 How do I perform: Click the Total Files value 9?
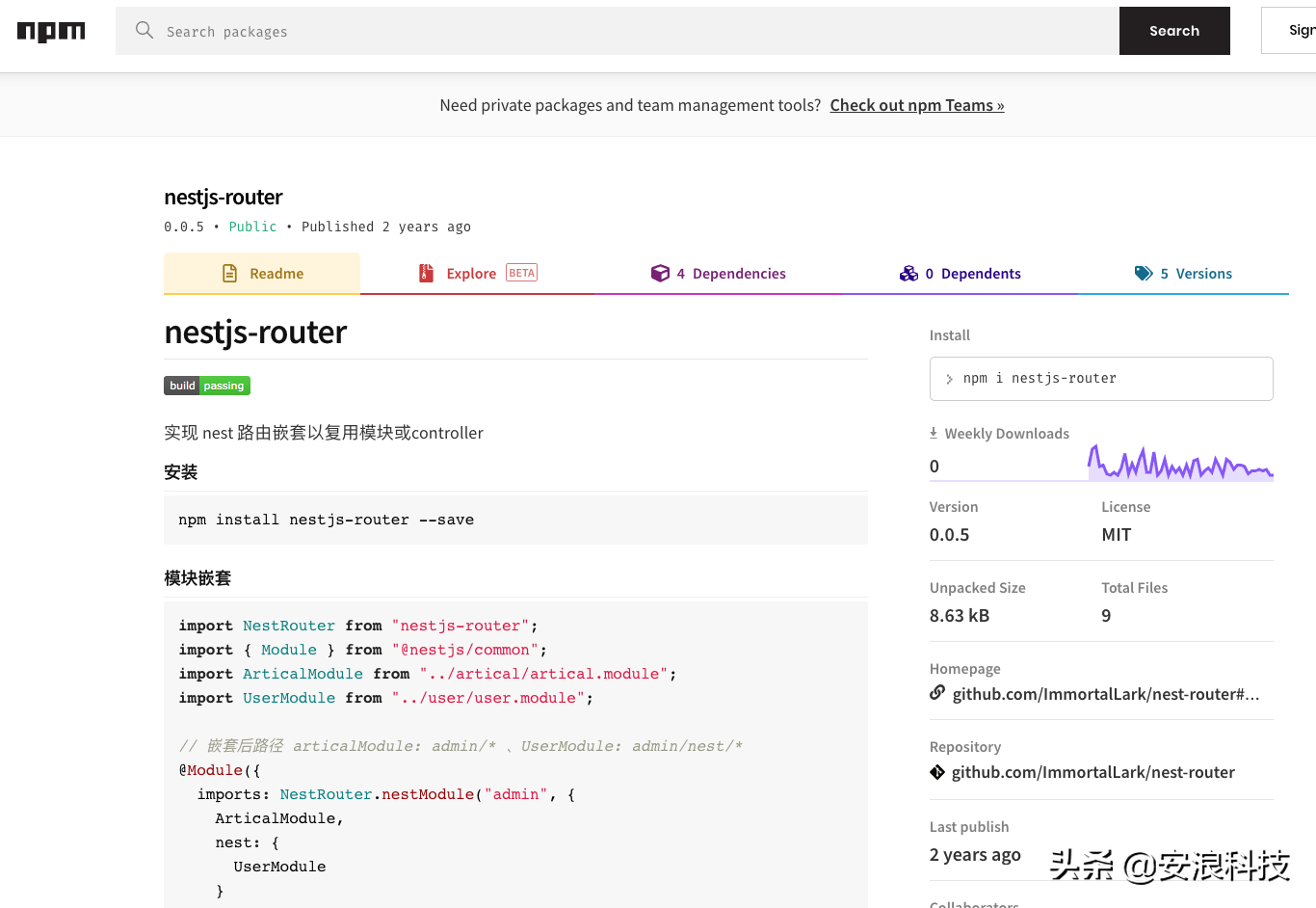click(x=1106, y=616)
